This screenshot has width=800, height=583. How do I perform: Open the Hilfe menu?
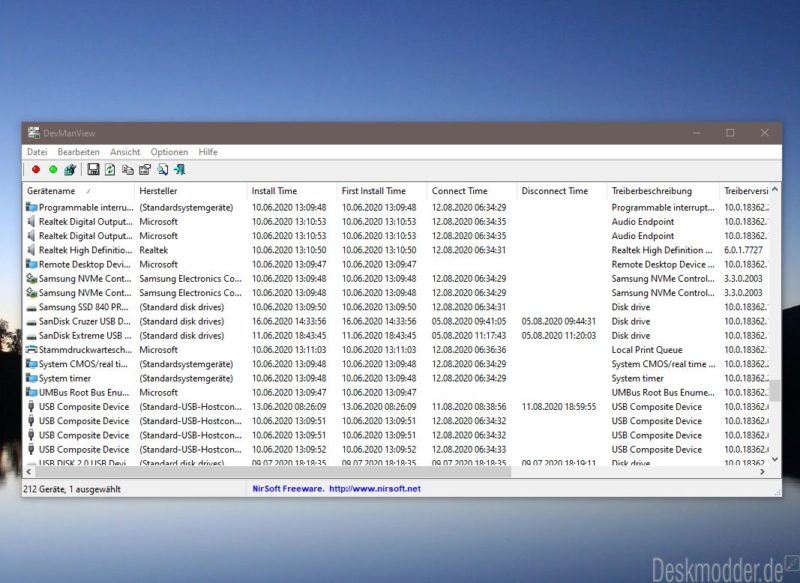point(208,151)
